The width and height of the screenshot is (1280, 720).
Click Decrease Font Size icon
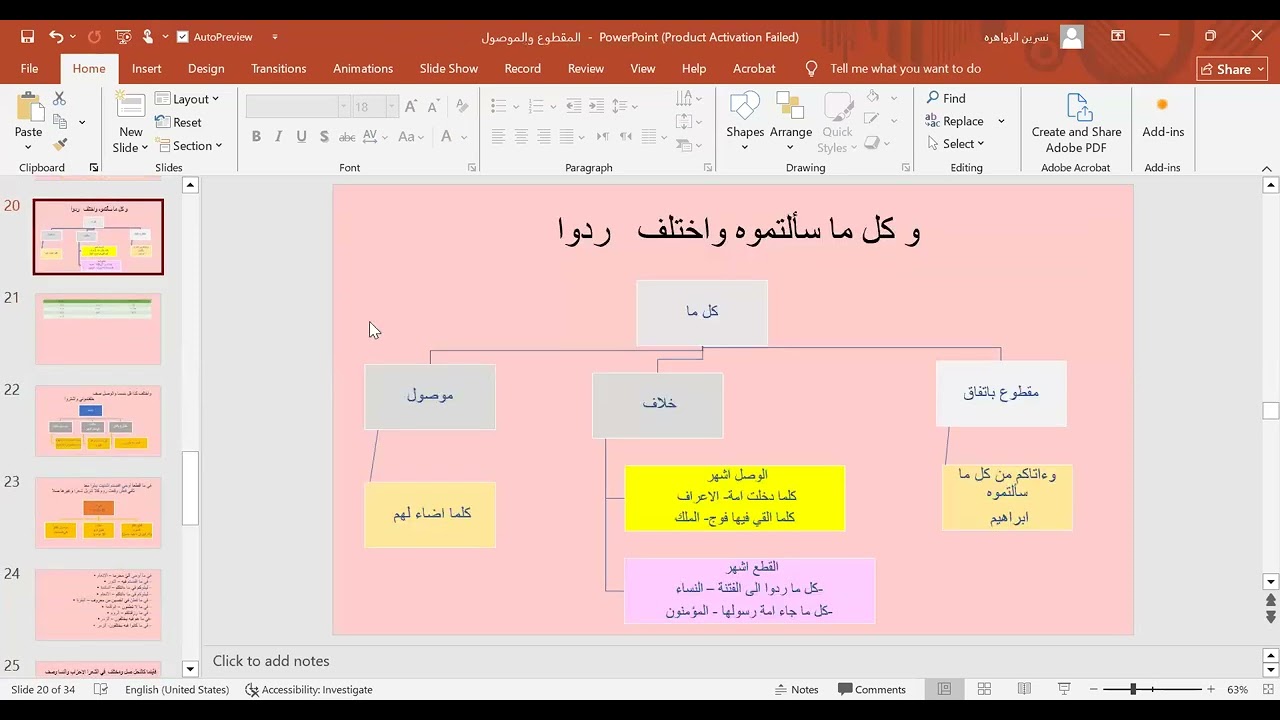pos(433,106)
